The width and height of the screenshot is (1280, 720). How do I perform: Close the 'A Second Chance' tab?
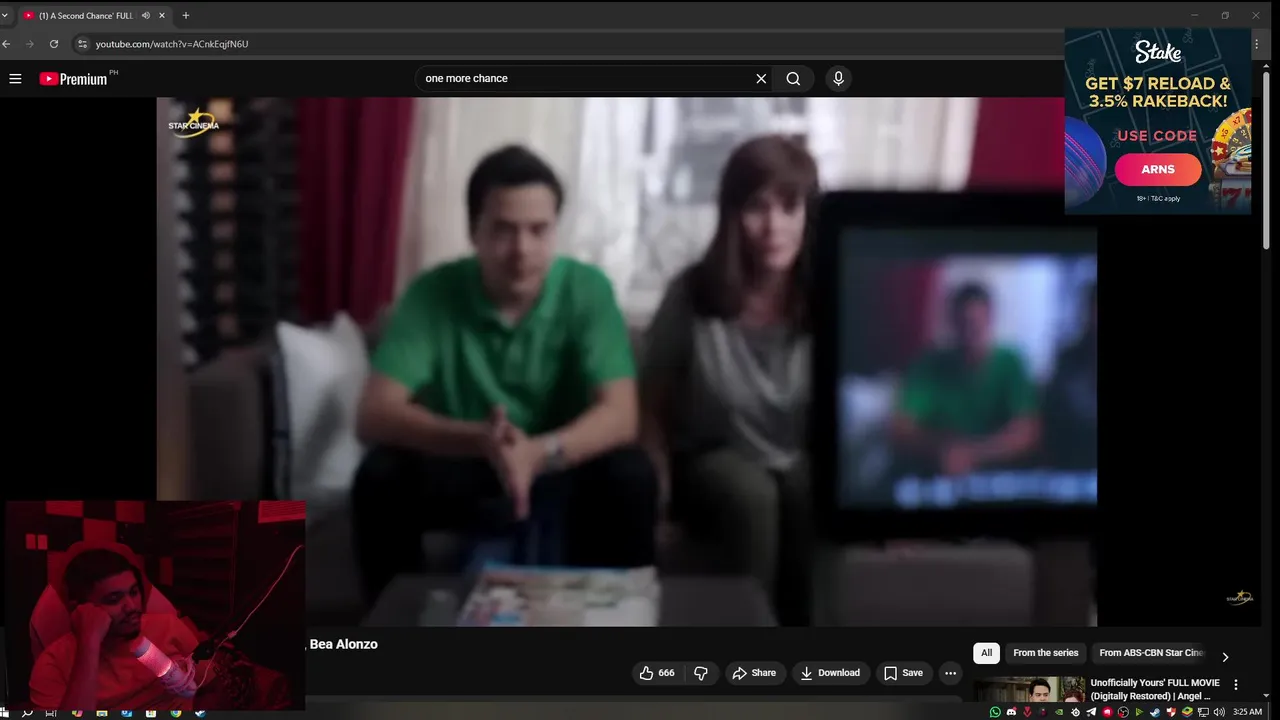click(162, 15)
